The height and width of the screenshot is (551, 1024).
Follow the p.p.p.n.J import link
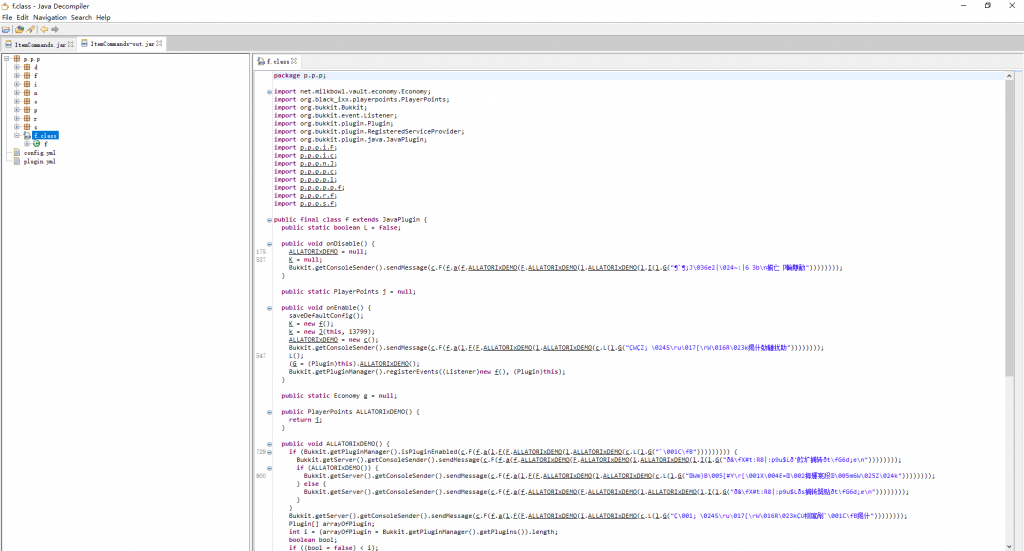pos(318,163)
